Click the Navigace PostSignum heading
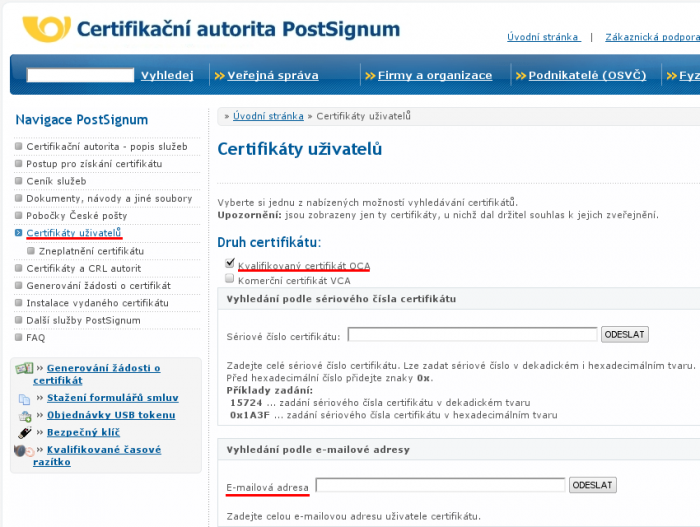 [82, 120]
